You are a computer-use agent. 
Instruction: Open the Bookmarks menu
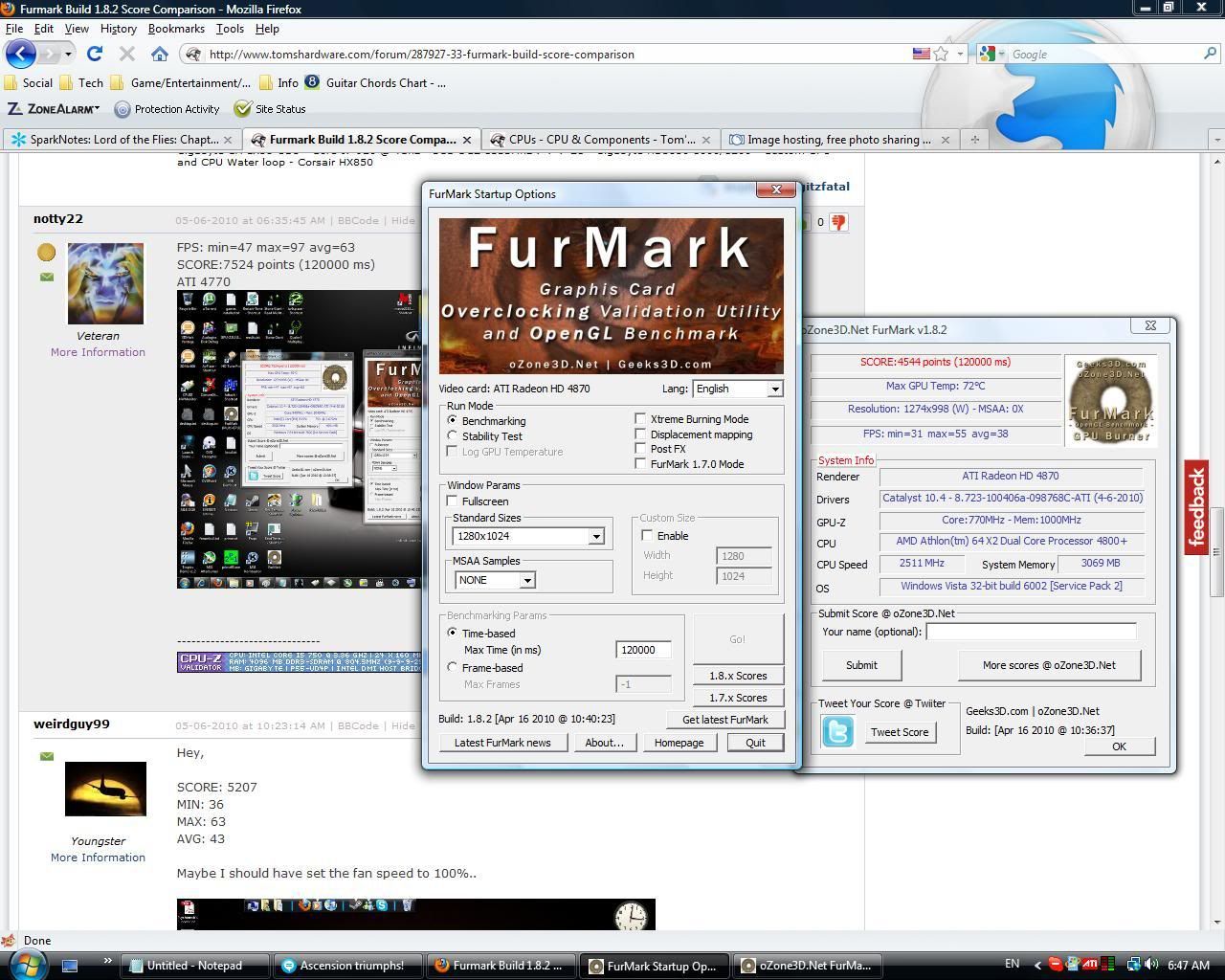point(176,29)
